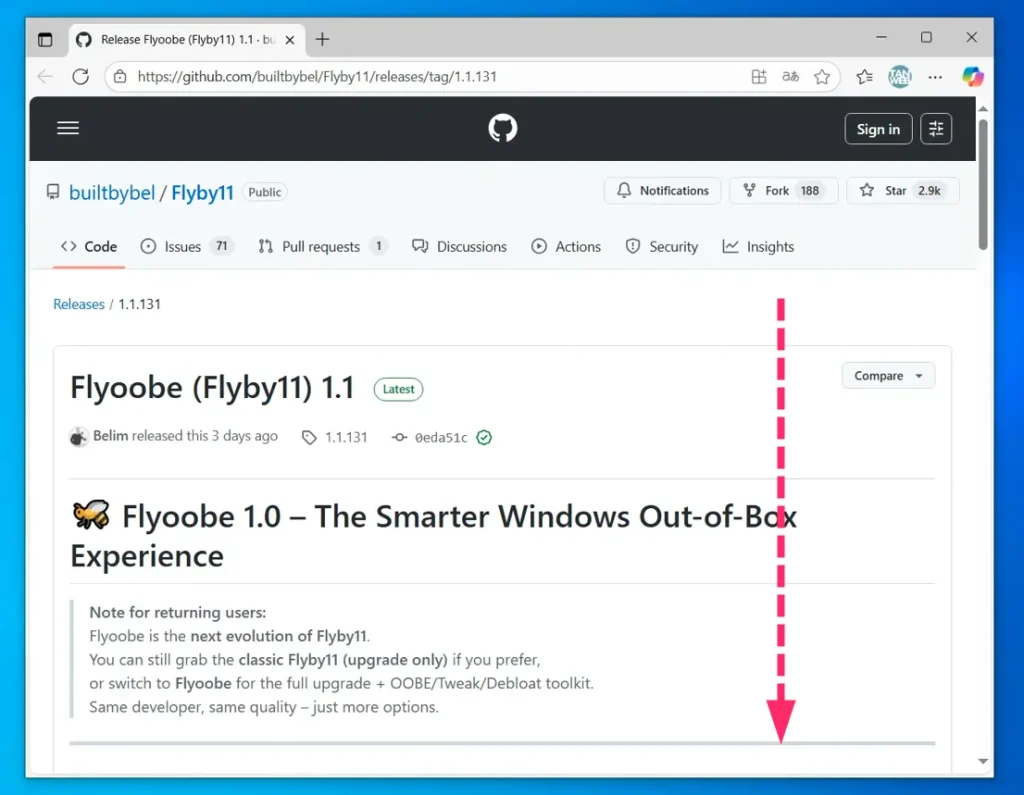
Task: Click the repository icon beside builtbybel
Action: click(x=53, y=192)
